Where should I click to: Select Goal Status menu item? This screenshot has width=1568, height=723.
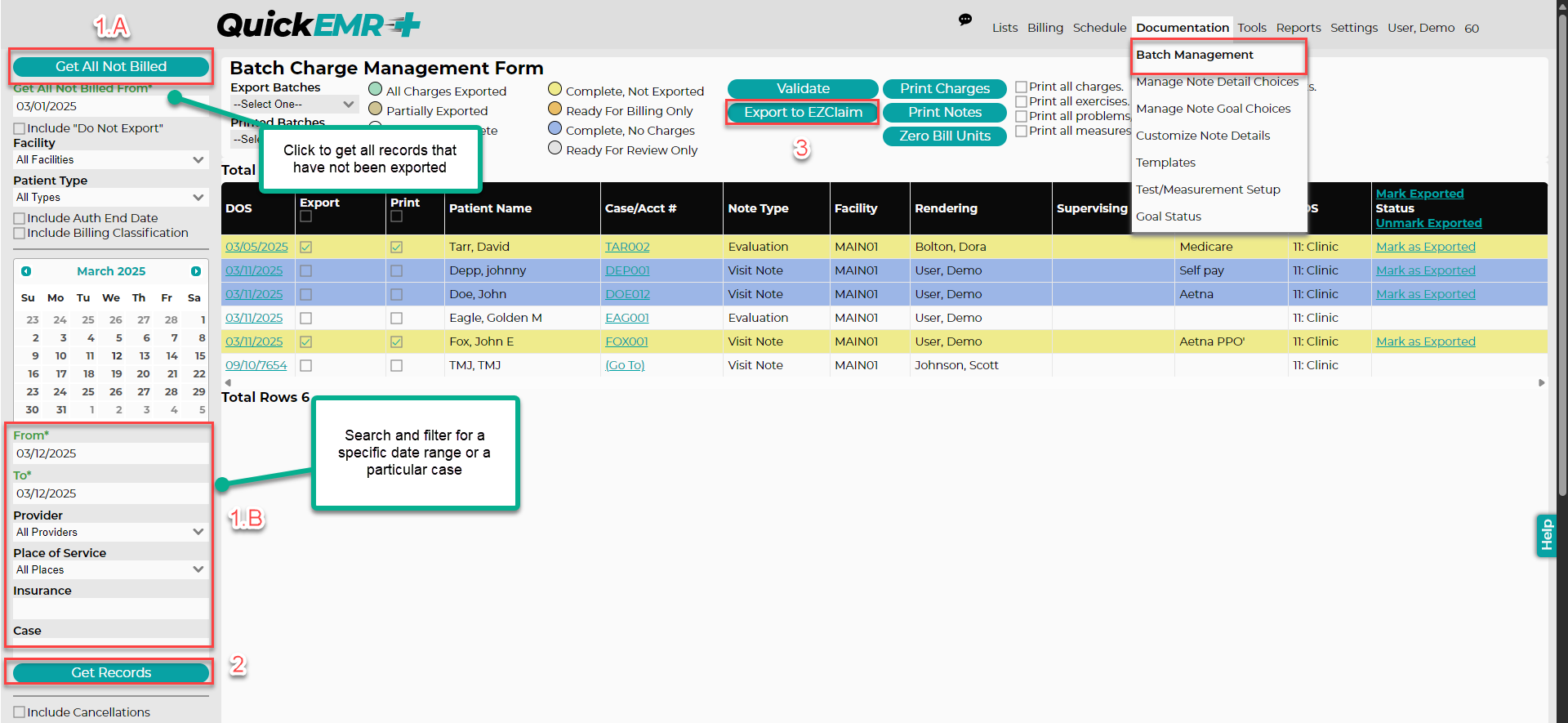(x=1169, y=216)
